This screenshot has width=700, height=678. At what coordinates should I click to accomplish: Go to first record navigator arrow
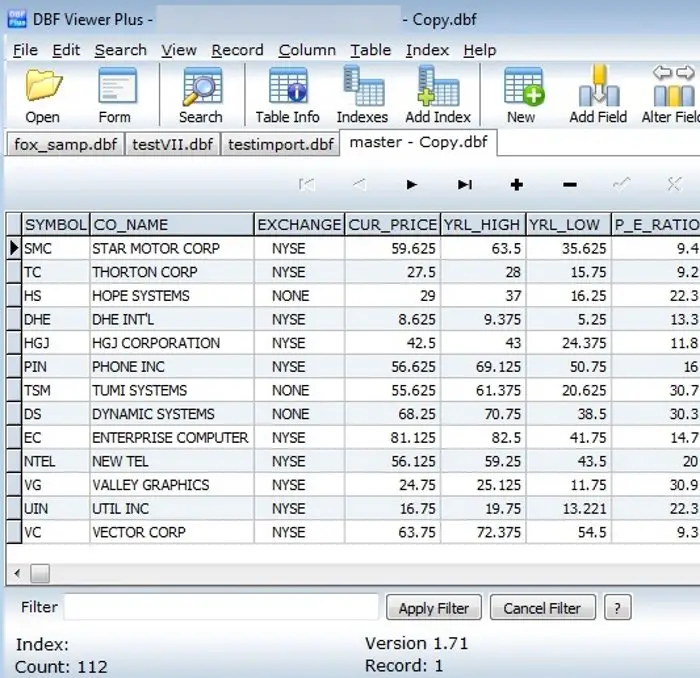point(307,184)
